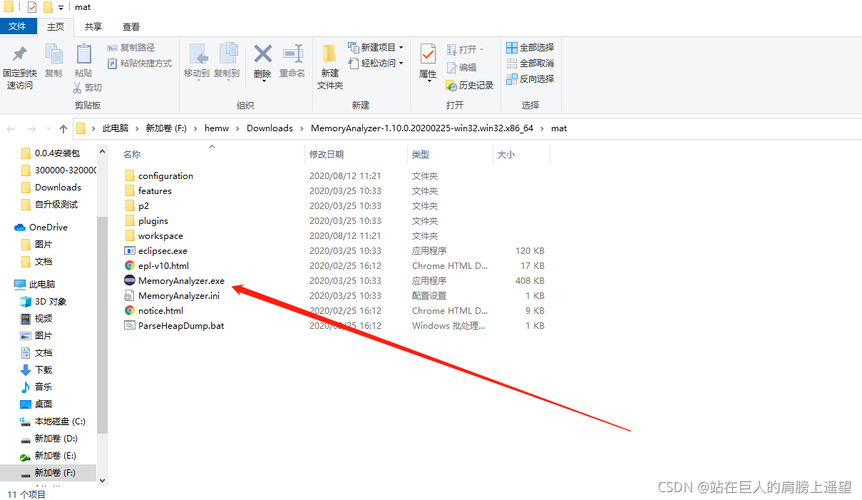
Task: Switch to the View (查看) tab
Action: click(131, 26)
